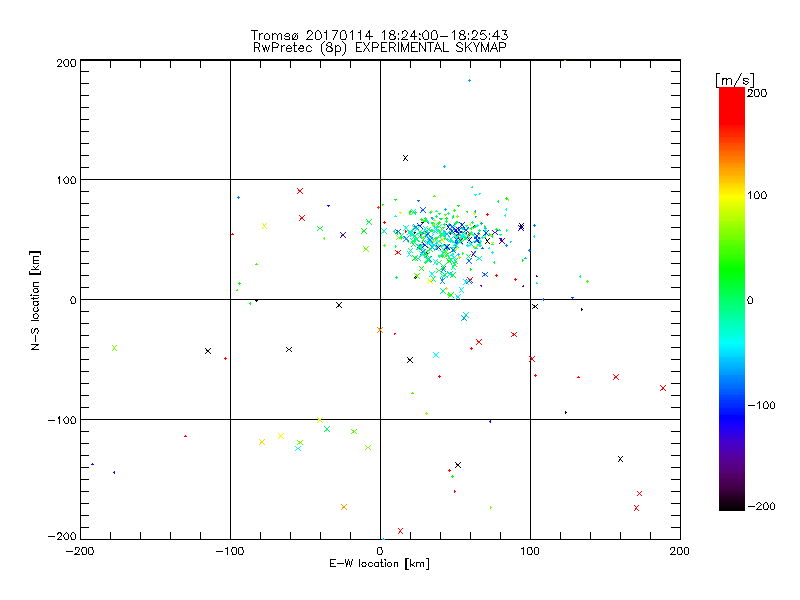Click the plot title 'Tromsø 20170114 18:24:00-18:25:43'

[x=380, y=35]
